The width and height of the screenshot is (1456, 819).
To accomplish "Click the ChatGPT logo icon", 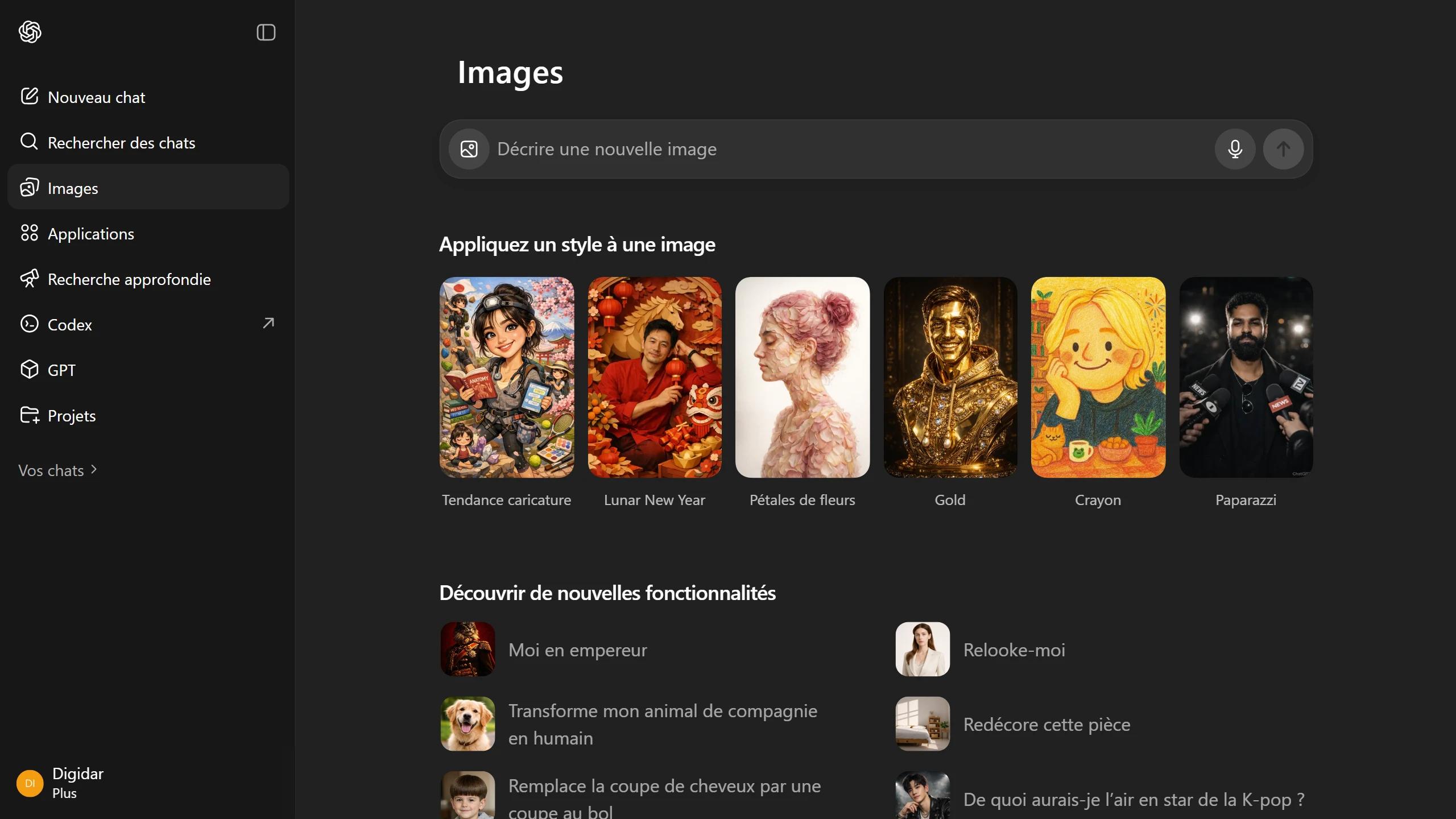I will (x=30, y=32).
